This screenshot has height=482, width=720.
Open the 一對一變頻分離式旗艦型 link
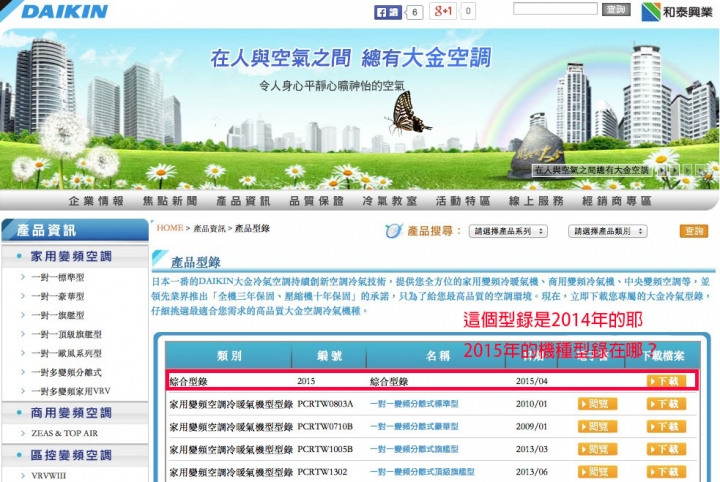414,449
